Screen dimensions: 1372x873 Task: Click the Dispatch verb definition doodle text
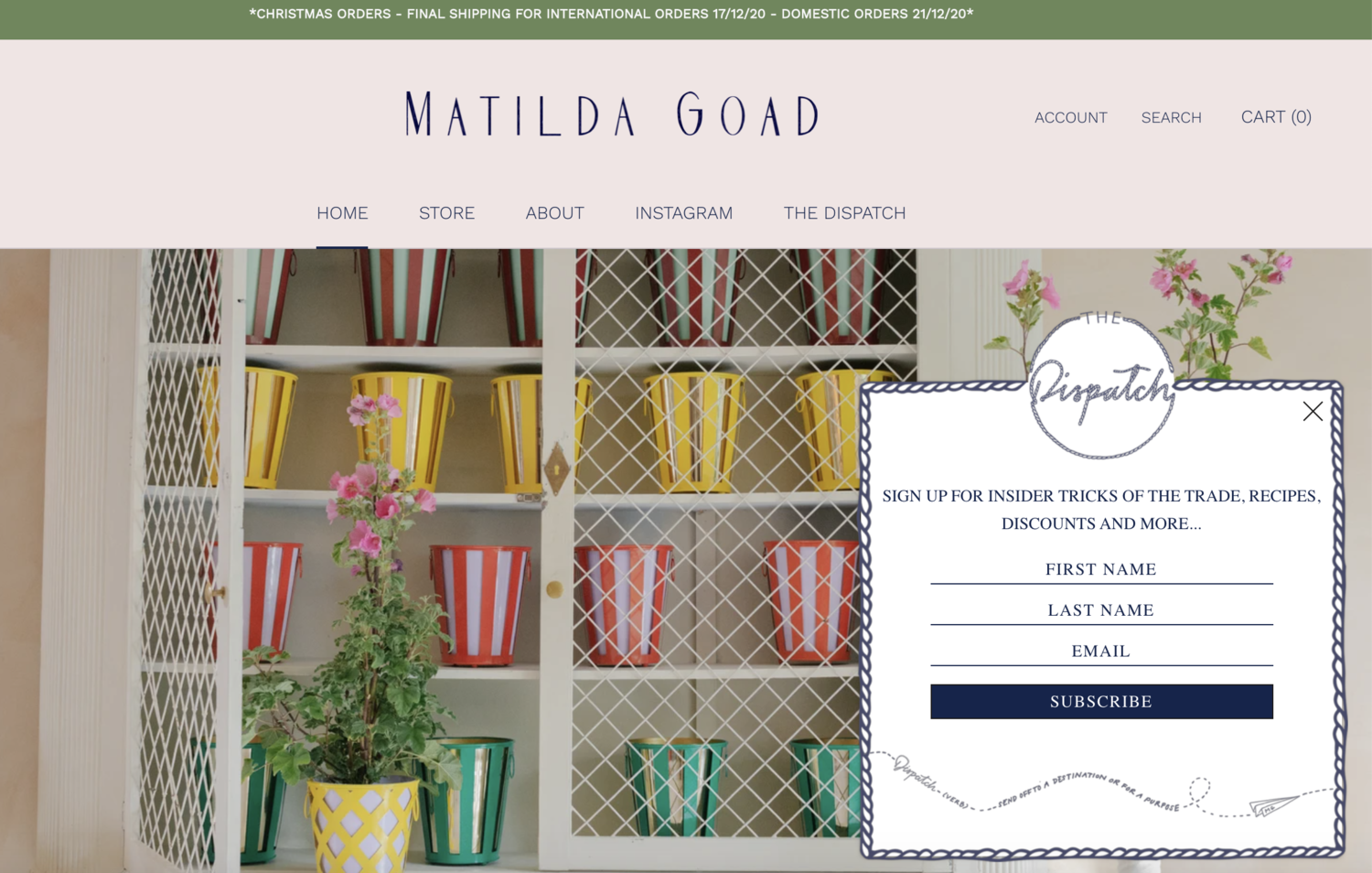point(1036,788)
